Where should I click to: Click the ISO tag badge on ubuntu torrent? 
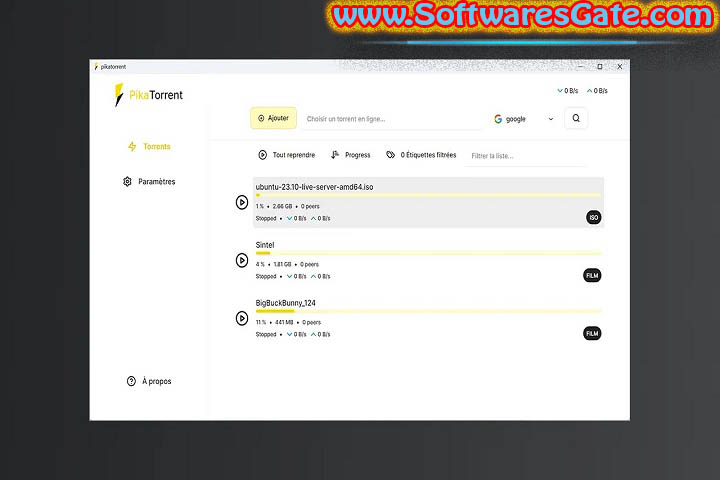[x=594, y=217]
